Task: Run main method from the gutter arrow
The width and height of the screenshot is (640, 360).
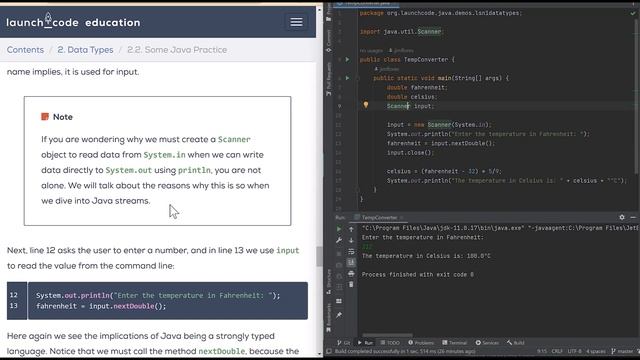Action: pos(347,78)
